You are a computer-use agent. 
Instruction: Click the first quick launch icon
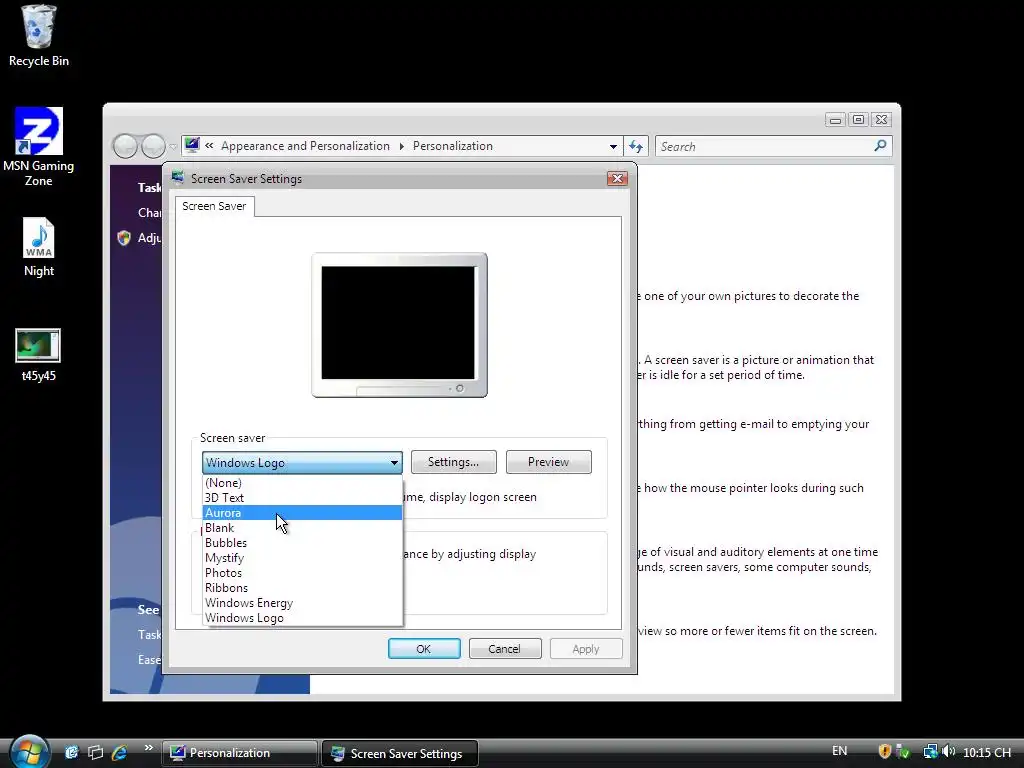point(72,752)
